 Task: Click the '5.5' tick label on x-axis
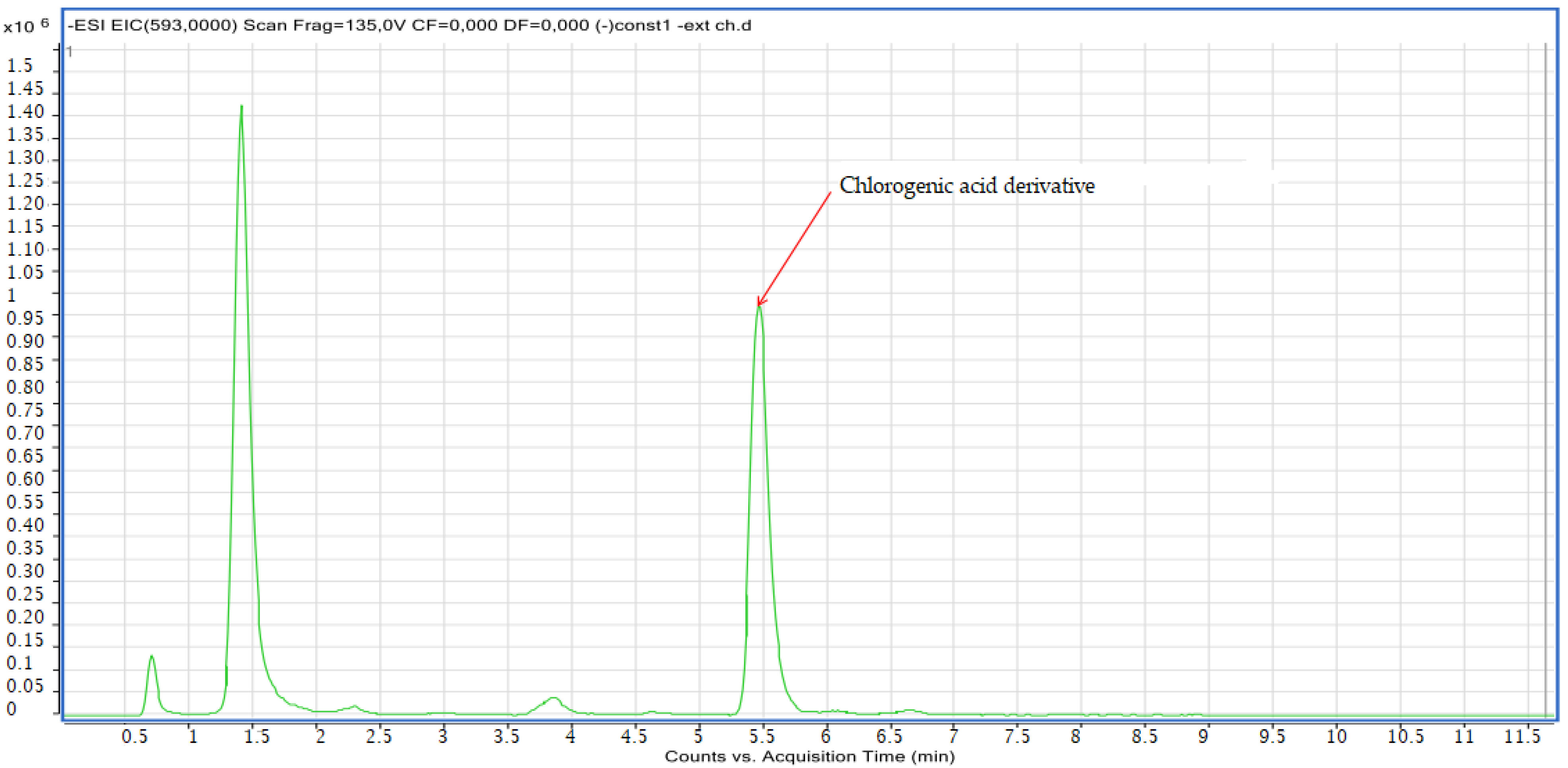pyautogui.click(x=762, y=736)
